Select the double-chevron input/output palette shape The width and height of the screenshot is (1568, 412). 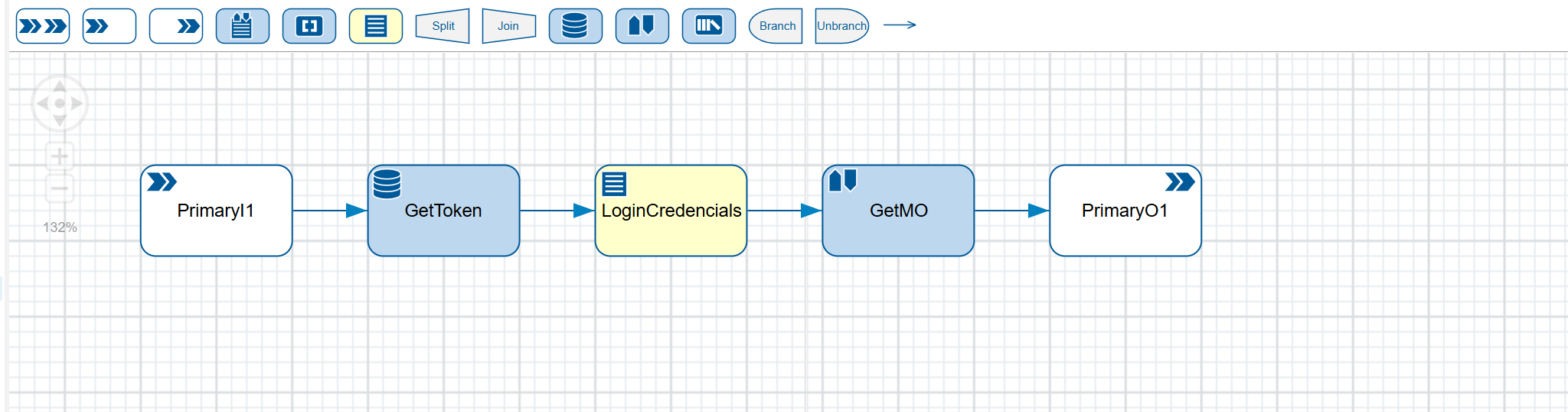[x=43, y=26]
